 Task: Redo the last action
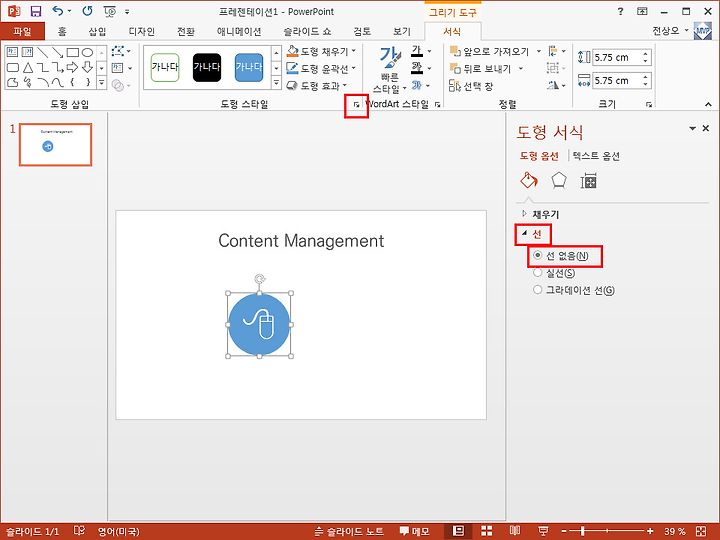pyautogui.click(x=87, y=11)
